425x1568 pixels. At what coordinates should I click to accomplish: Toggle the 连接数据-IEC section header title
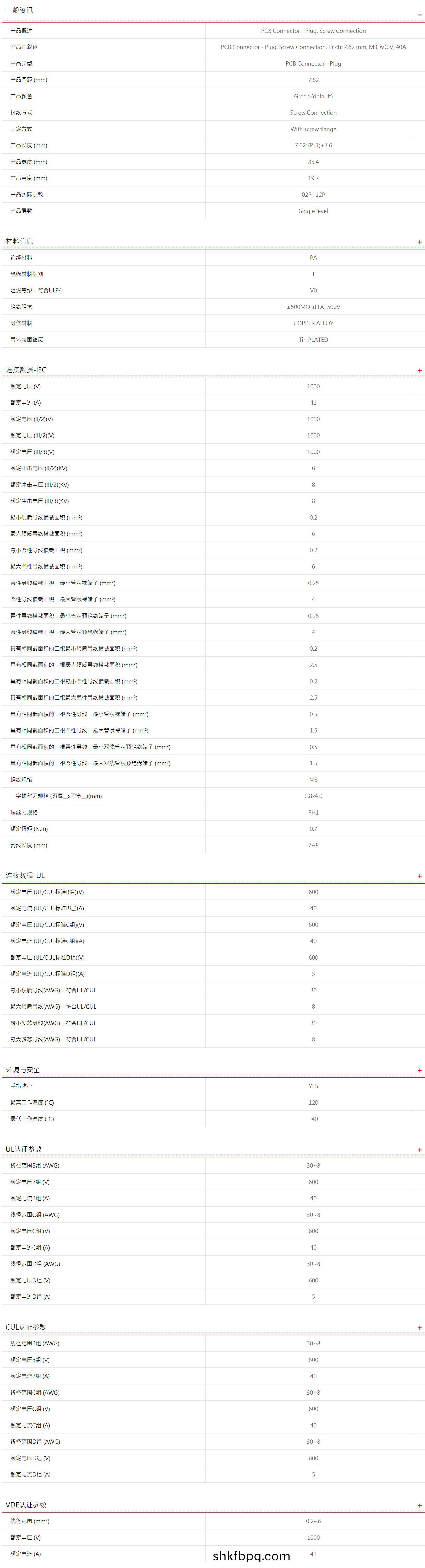pyautogui.click(x=26, y=370)
